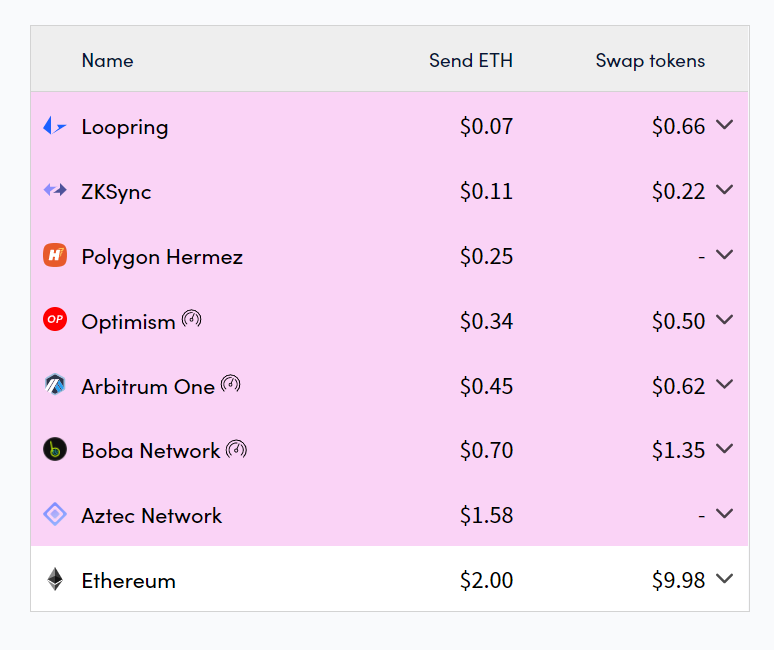Click the Ethereum diamond logo

pyautogui.click(x=55, y=579)
